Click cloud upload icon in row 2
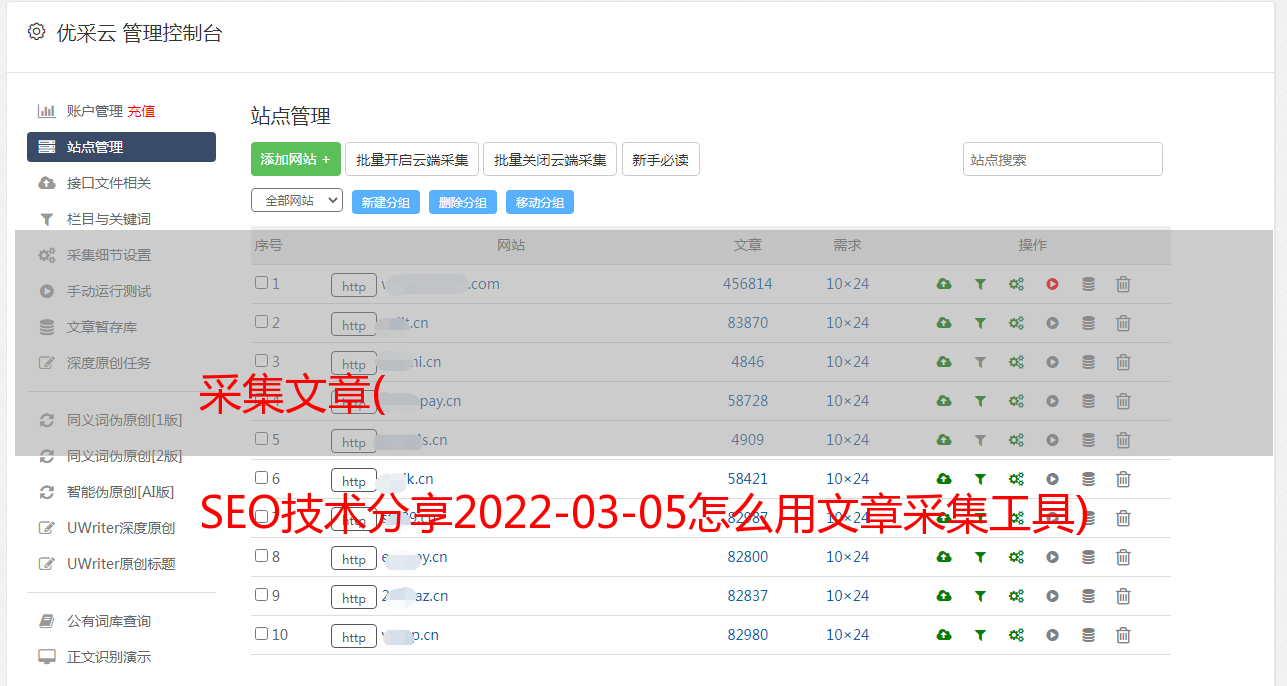This screenshot has height=686, width=1287. point(943,323)
